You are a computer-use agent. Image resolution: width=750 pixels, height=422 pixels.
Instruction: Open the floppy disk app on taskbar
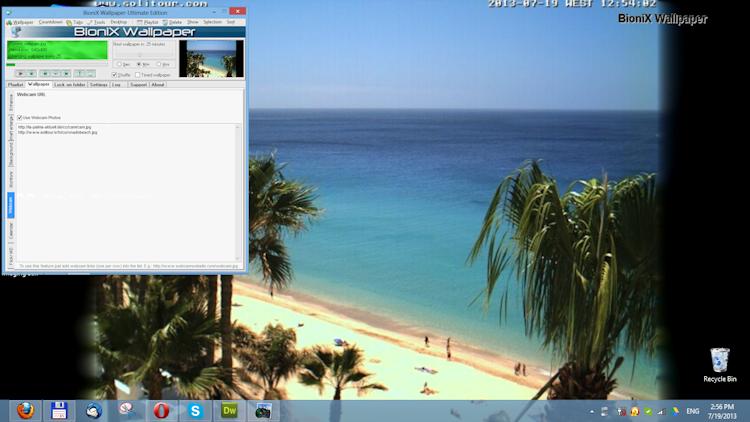point(59,411)
